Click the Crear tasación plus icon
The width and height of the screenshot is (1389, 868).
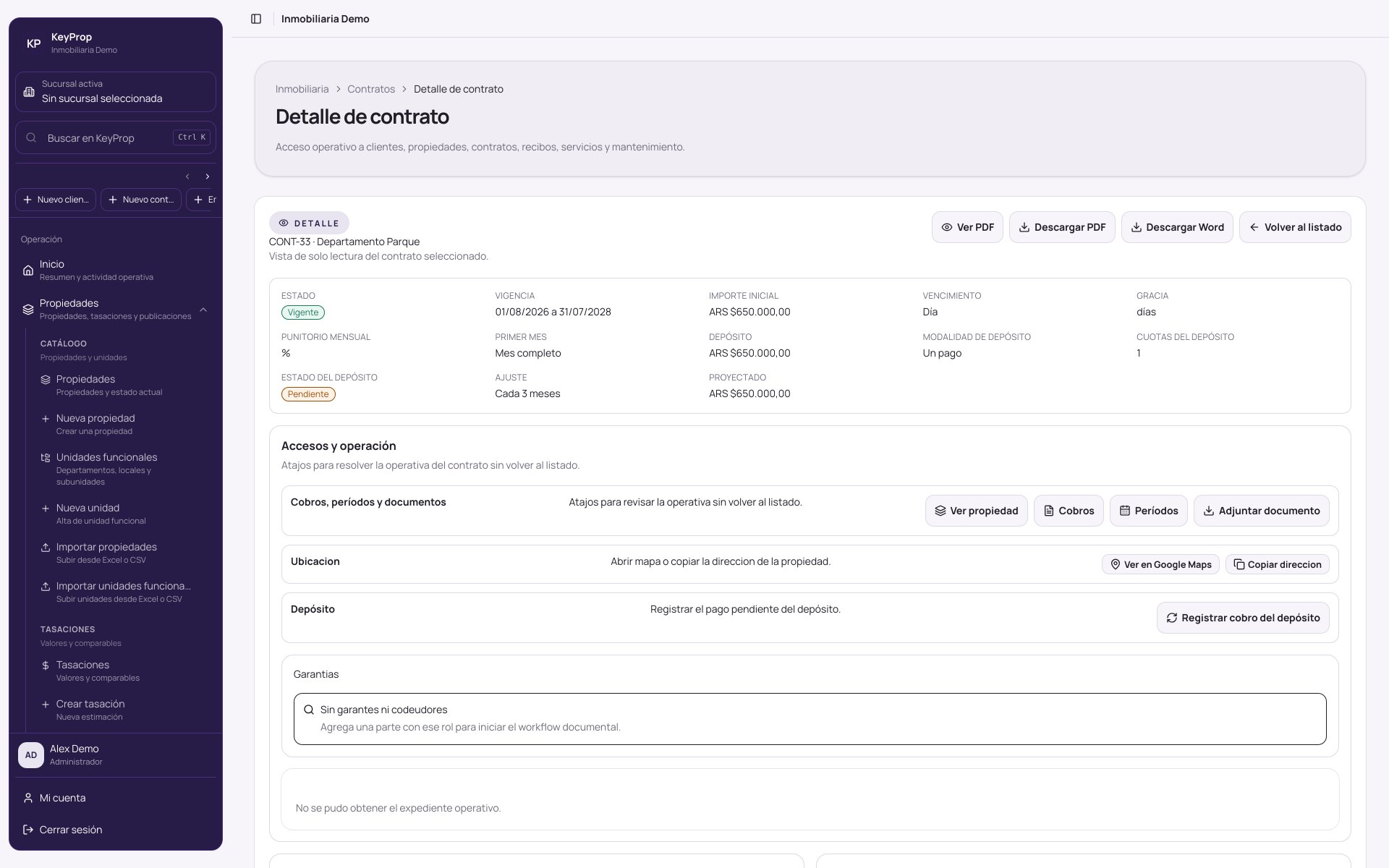[x=46, y=705]
